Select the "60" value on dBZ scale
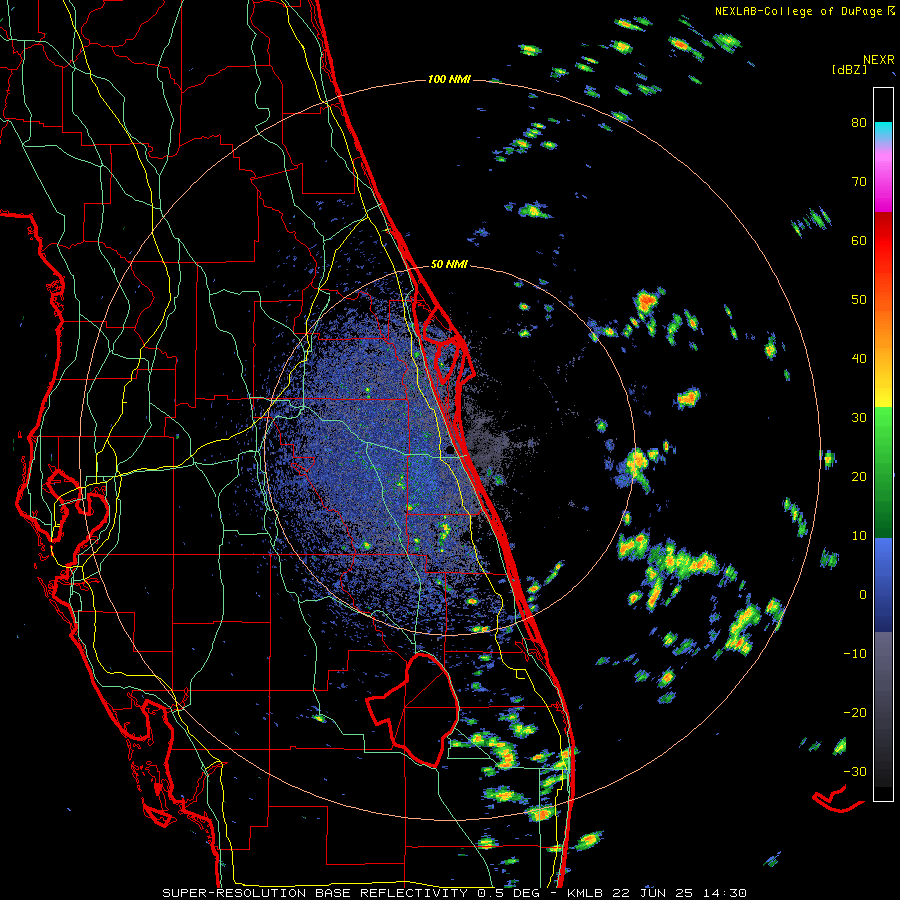 pos(859,240)
